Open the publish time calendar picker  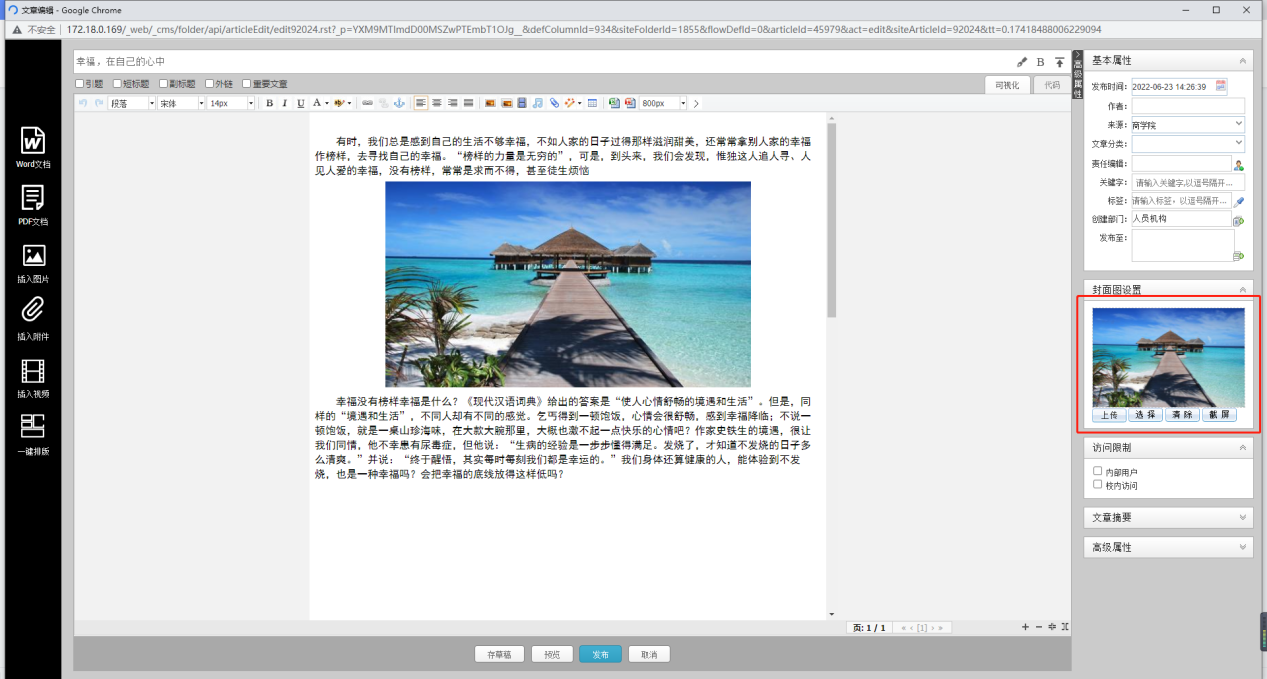click(1221, 86)
